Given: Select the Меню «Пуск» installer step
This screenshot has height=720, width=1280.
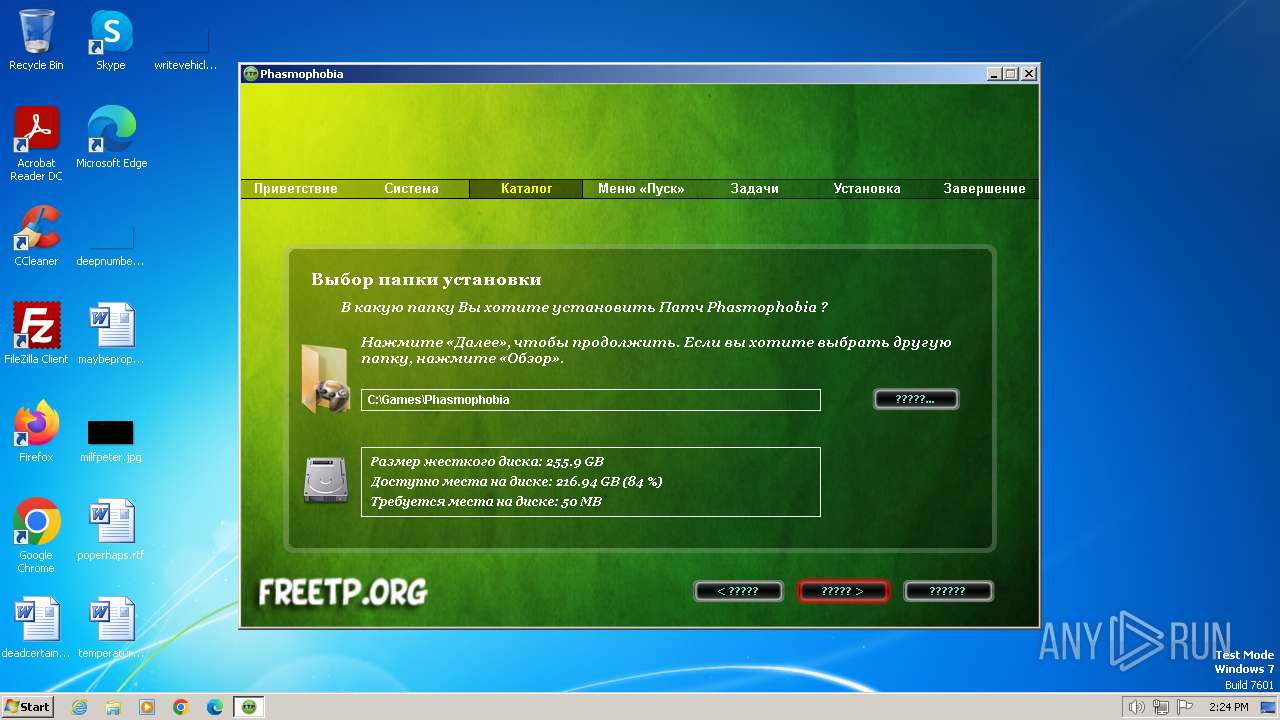Looking at the screenshot, I should point(641,188).
